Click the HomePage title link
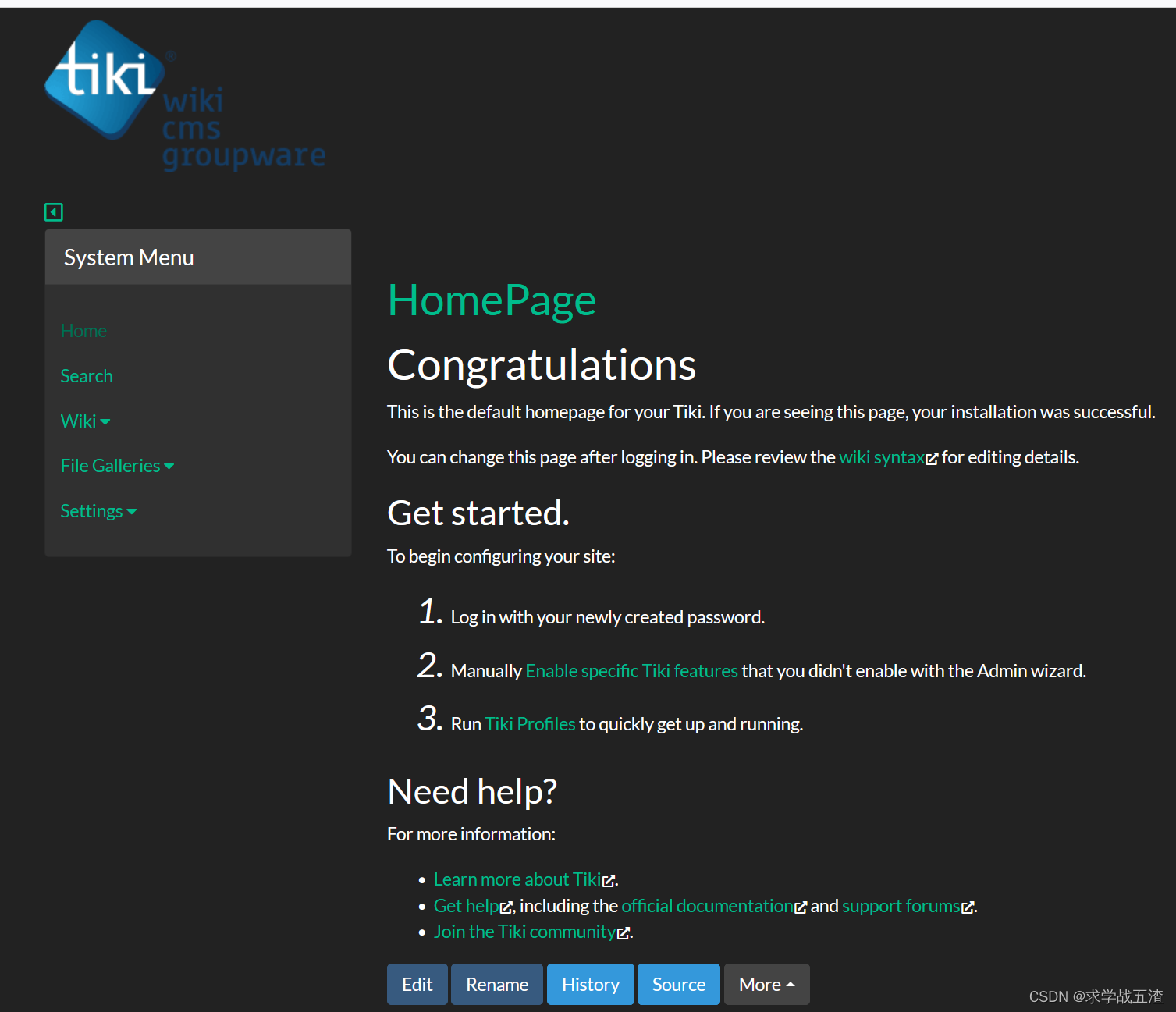The image size is (1176, 1012). click(x=492, y=300)
